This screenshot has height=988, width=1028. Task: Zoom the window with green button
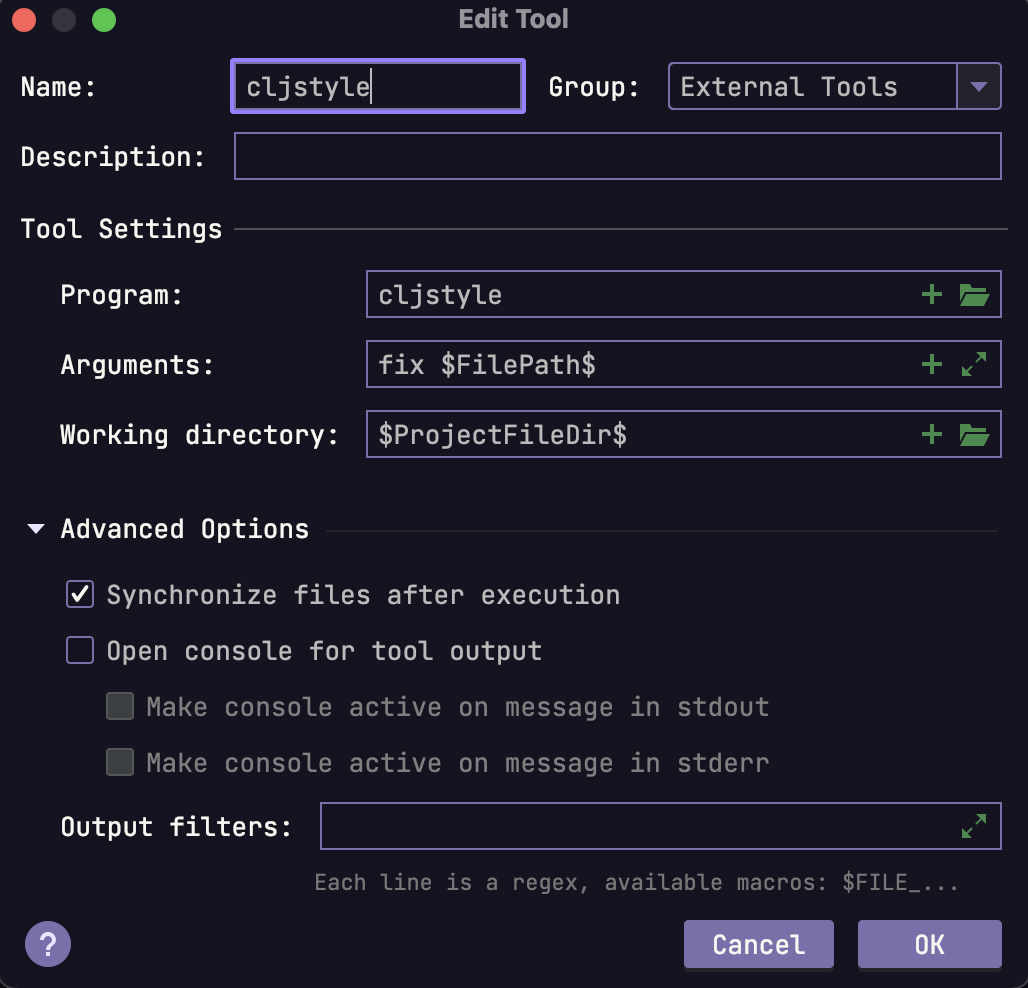click(104, 20)
